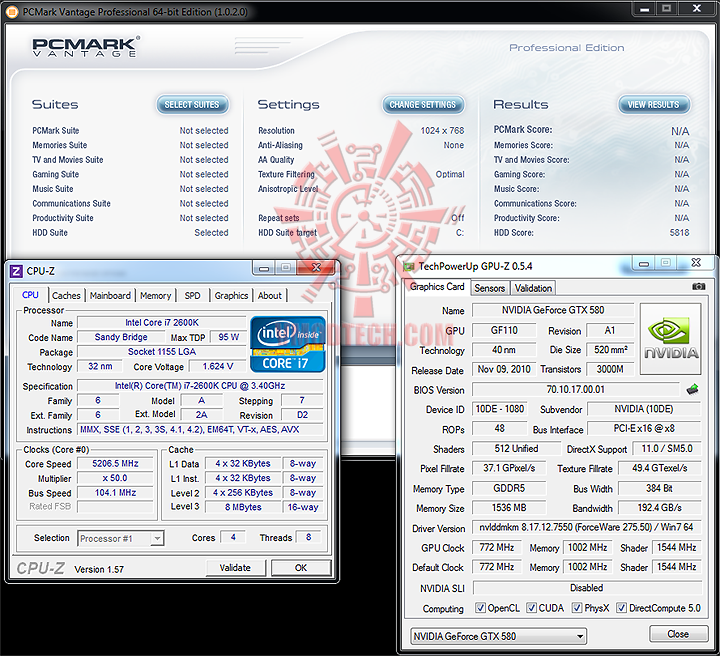This screenshot has height=656, width=720.
Task: Open the About tab in CPU-Z
Action: point(270,296)
